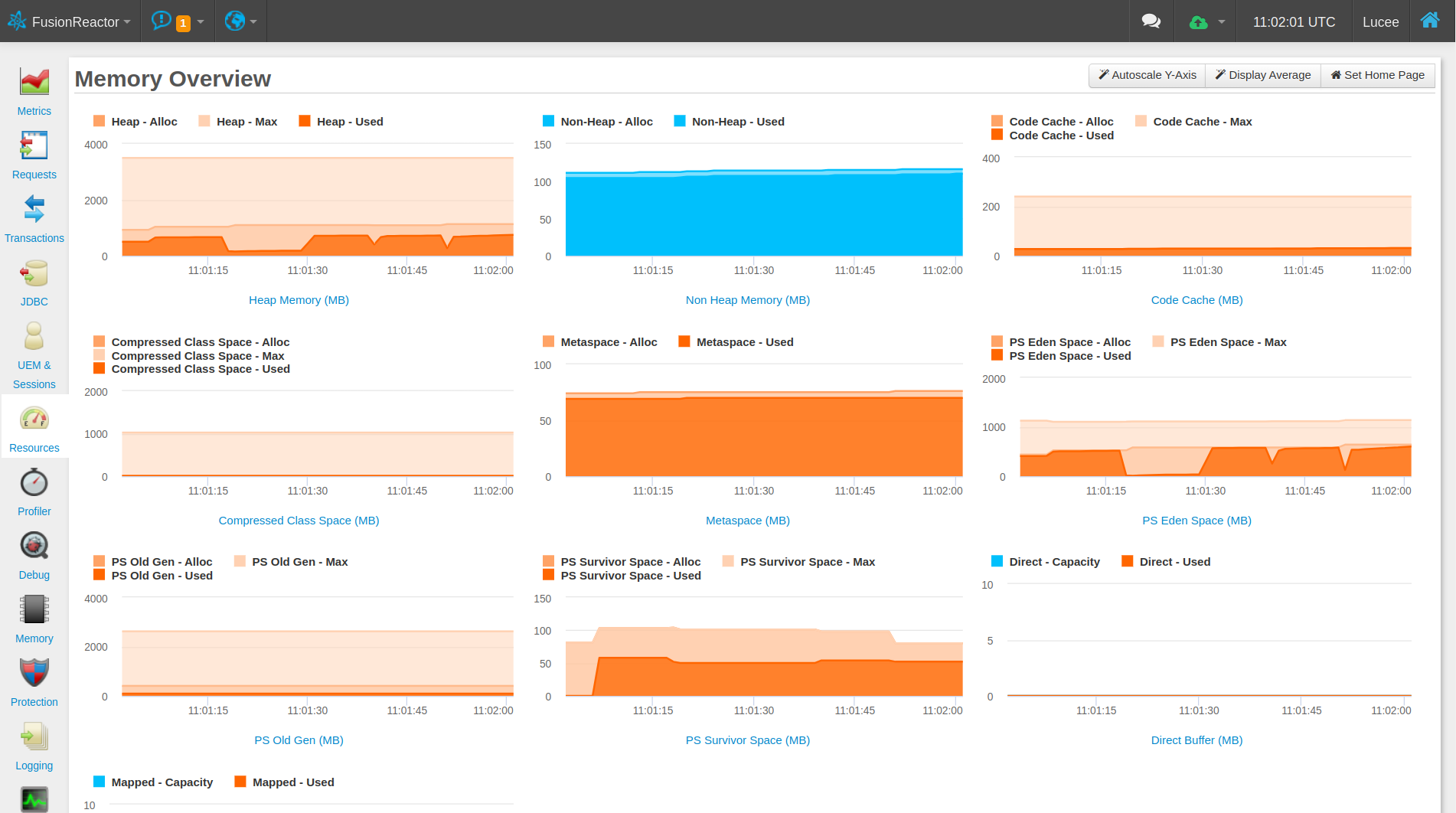Click the Autoscale Y-Axis button
The height and width of the screenshot is (813, 1456).
coord(1147,75)
